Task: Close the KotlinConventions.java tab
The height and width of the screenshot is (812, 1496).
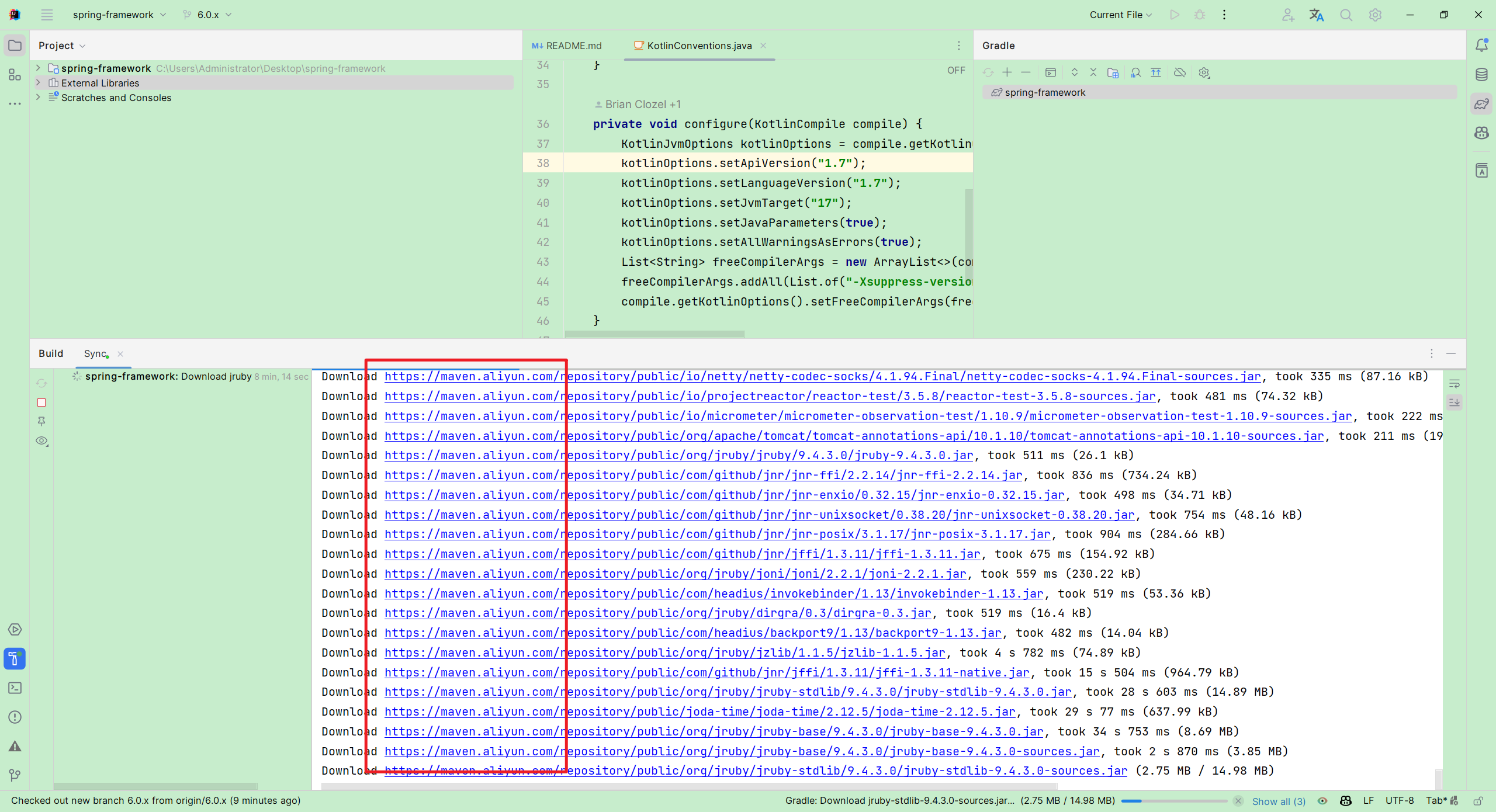Action: tap(763, 46)
